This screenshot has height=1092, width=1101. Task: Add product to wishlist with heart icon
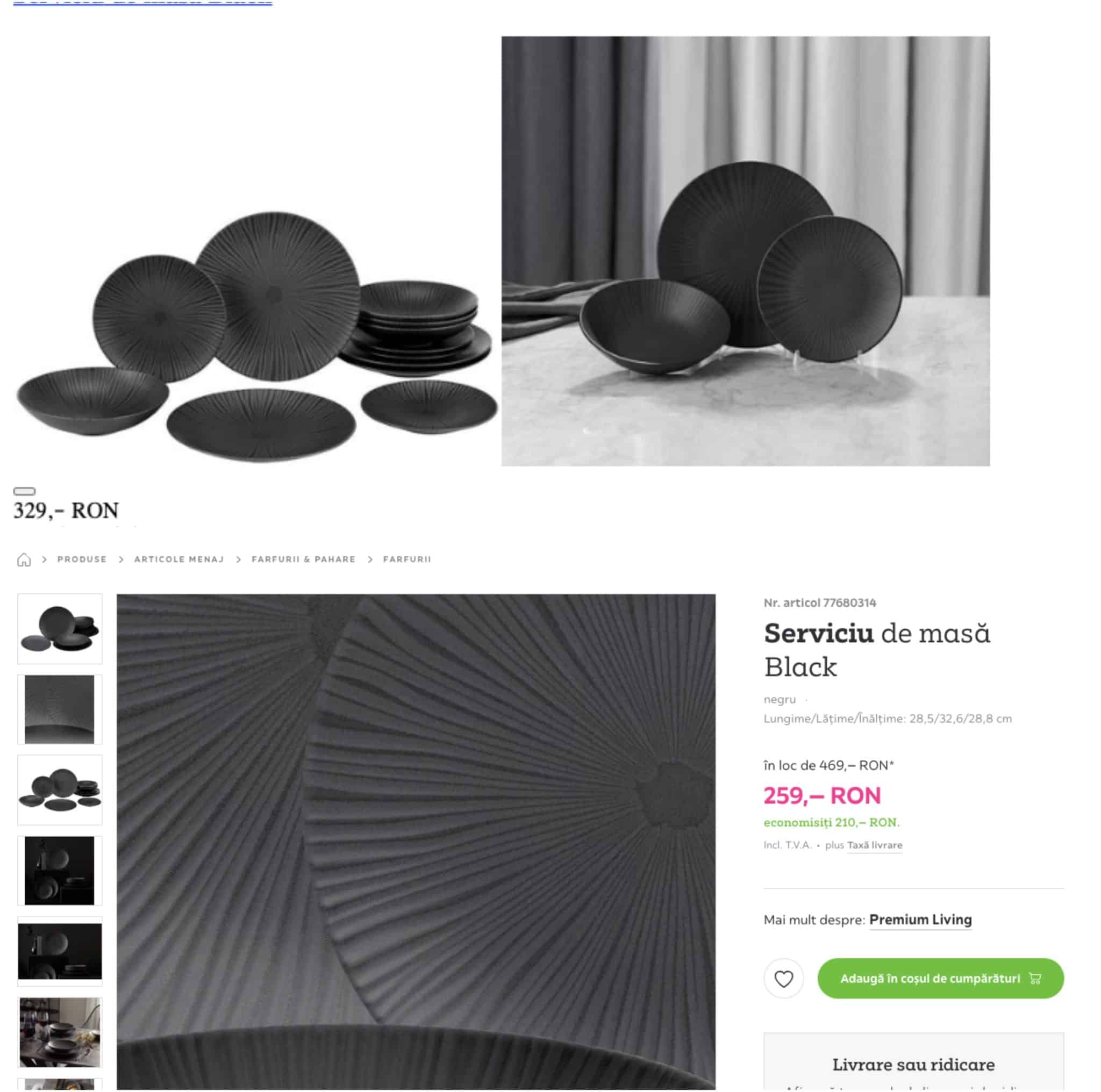(x=784, y=979)
